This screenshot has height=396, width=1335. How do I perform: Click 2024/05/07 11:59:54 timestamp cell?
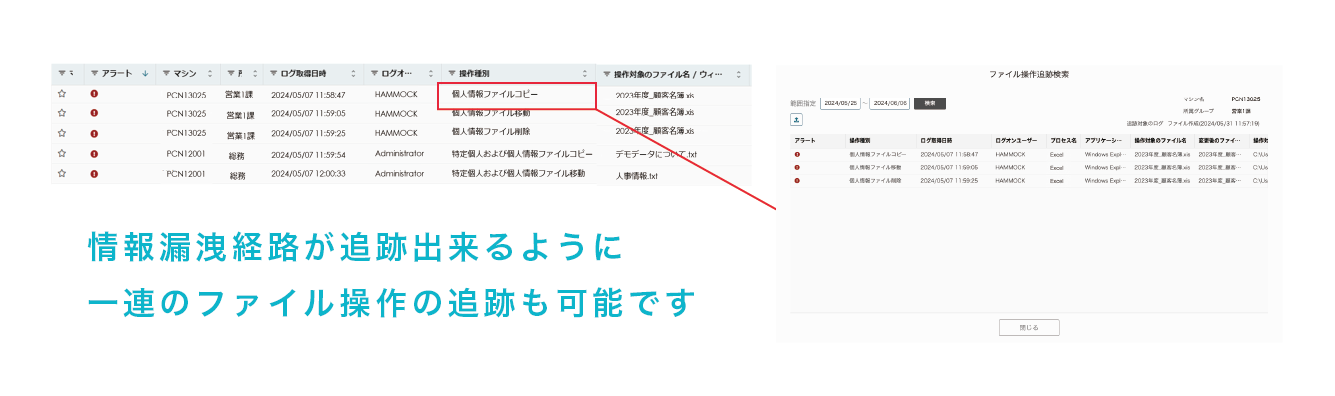click(x=308, y=154)
